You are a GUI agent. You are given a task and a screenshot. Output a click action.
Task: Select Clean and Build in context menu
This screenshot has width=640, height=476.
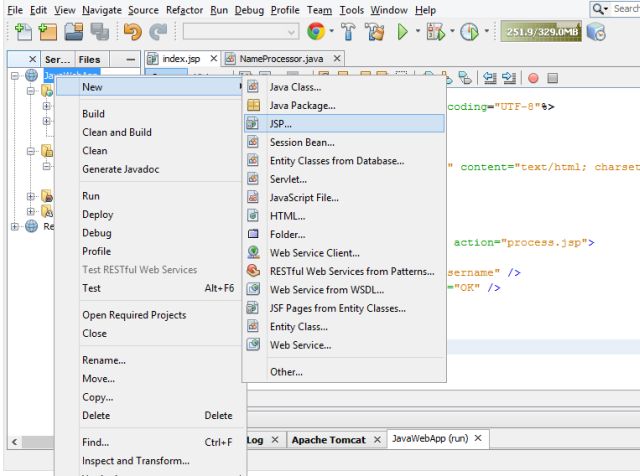pyautogui.click(x=149, y=132)
